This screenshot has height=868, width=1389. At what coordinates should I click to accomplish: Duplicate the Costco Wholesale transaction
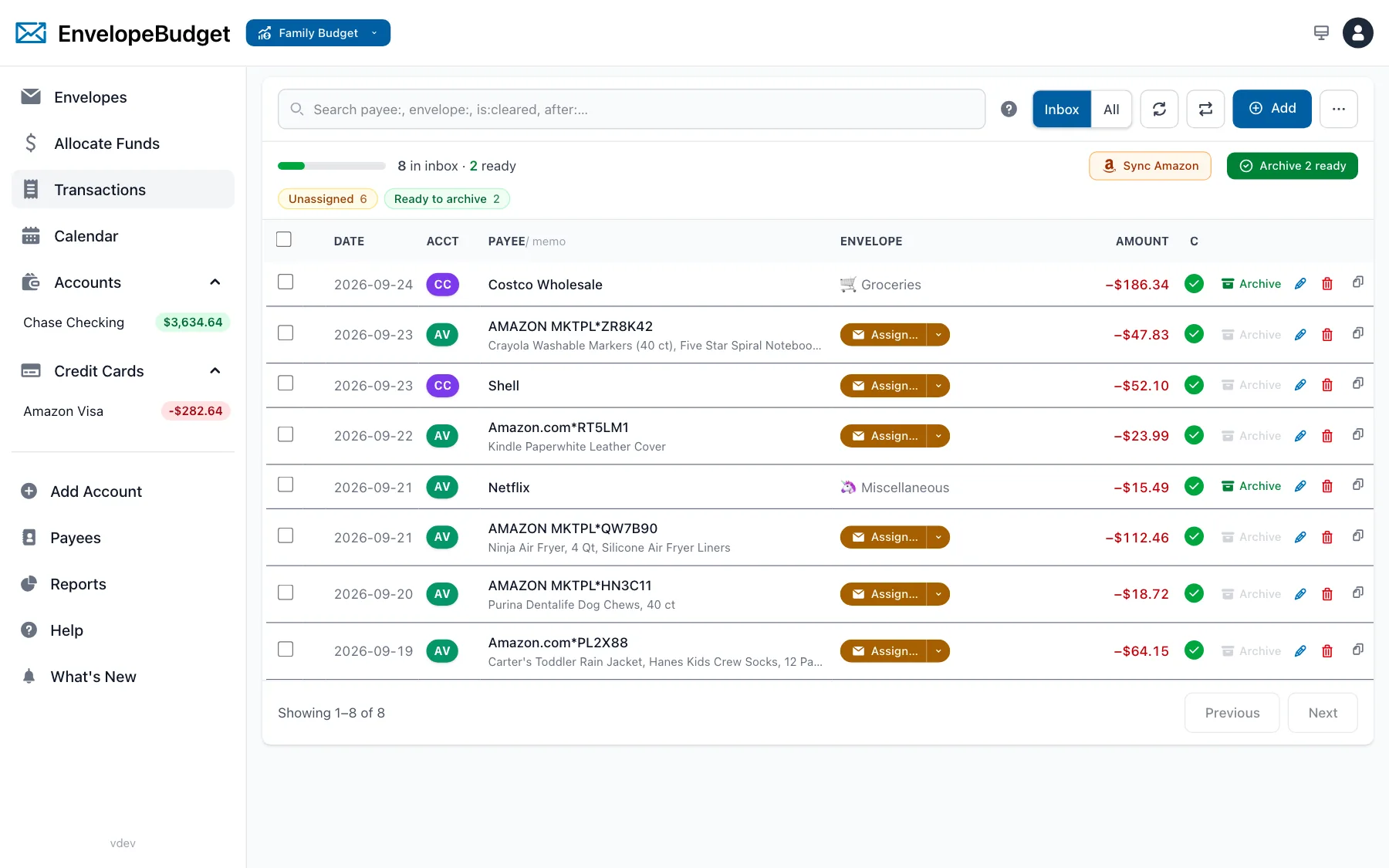pyautogui.click(x=1358, y=282)
